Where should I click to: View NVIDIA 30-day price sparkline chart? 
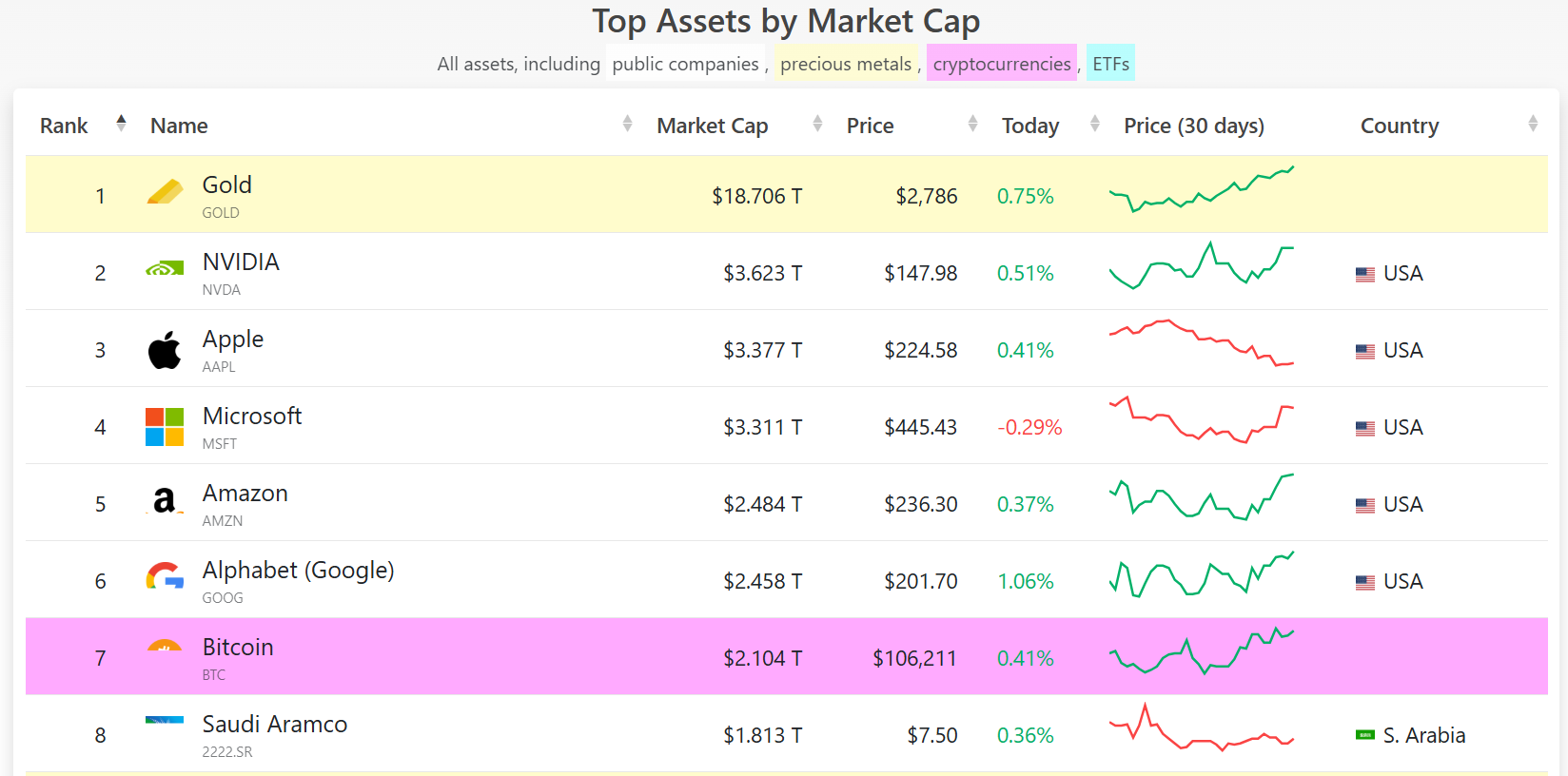point(1202,265)
